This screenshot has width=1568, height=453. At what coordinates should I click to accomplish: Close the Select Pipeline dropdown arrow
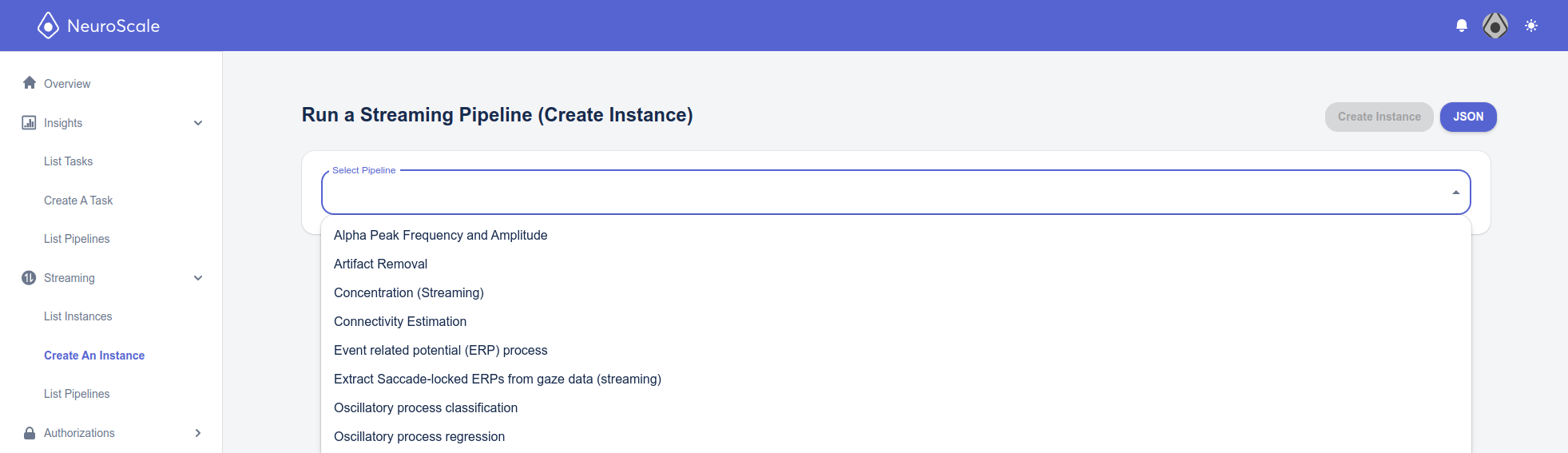pos(1455,193)
